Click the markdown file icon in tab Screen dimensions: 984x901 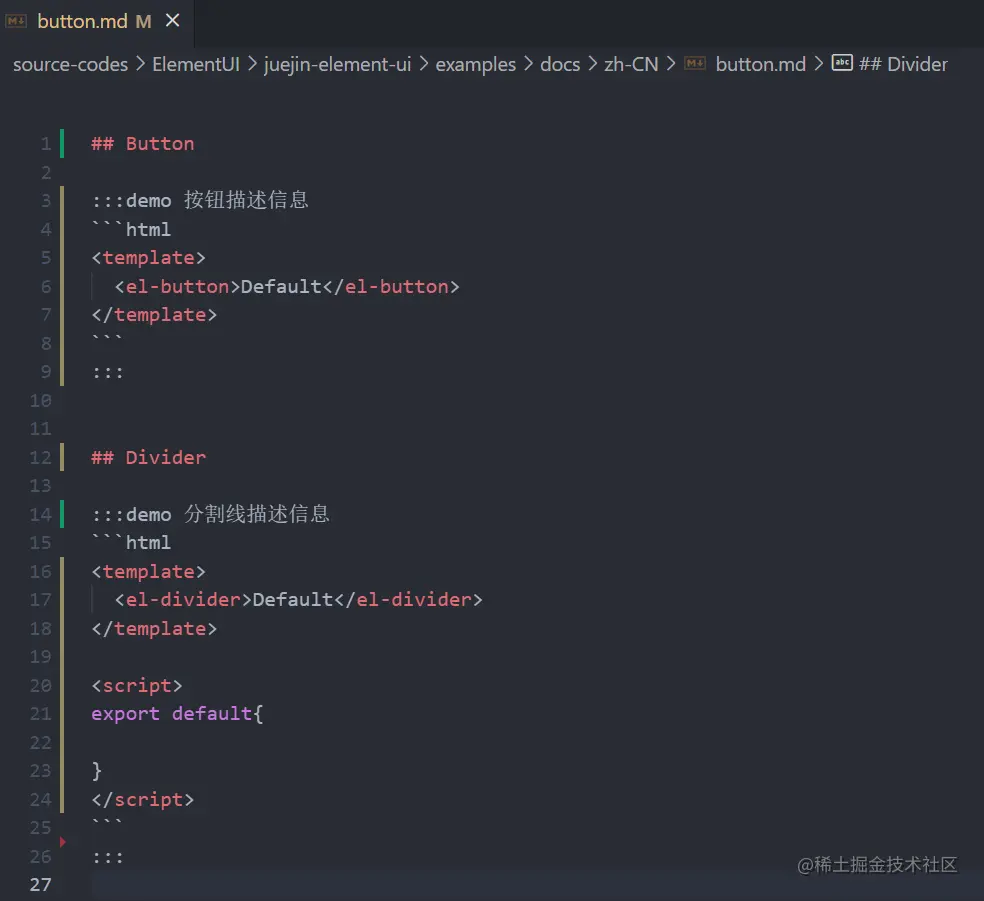pos(16,21)
